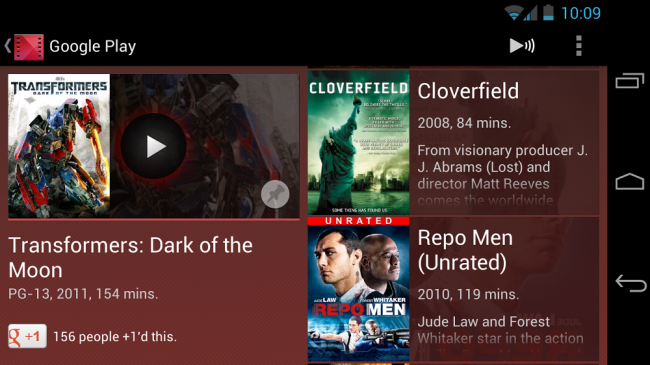Image resolution: width=650 pixels, height=365 pixels.
Task: Toggle the pin for offline download
Action: (275, 194)
